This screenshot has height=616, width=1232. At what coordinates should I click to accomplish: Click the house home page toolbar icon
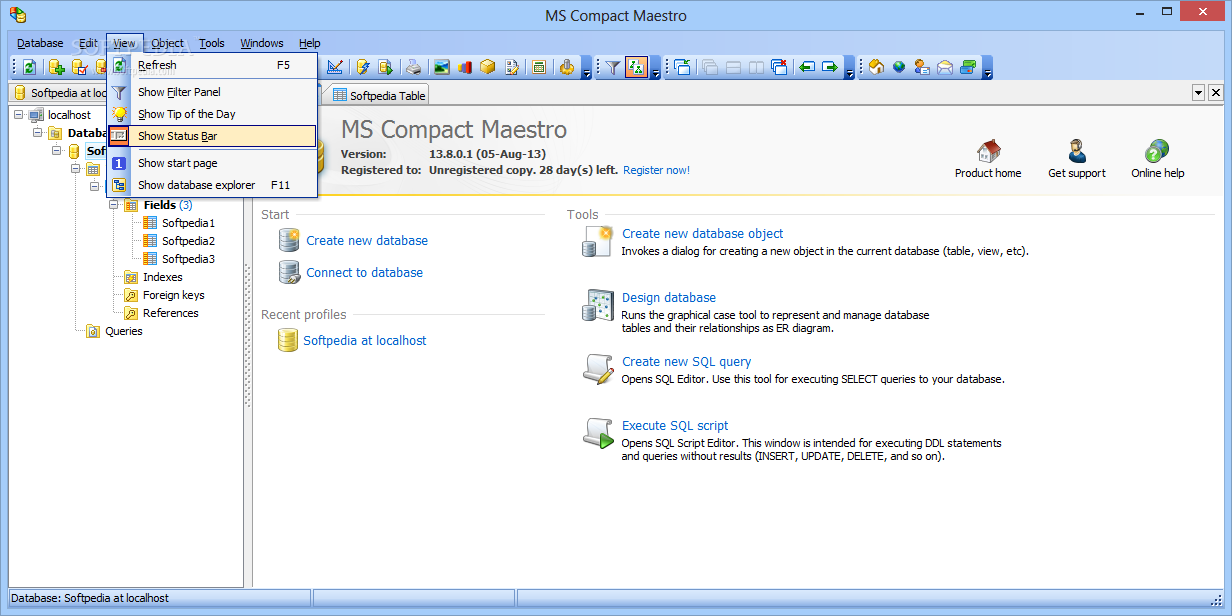pyautogui.click(x=877, y=67)
